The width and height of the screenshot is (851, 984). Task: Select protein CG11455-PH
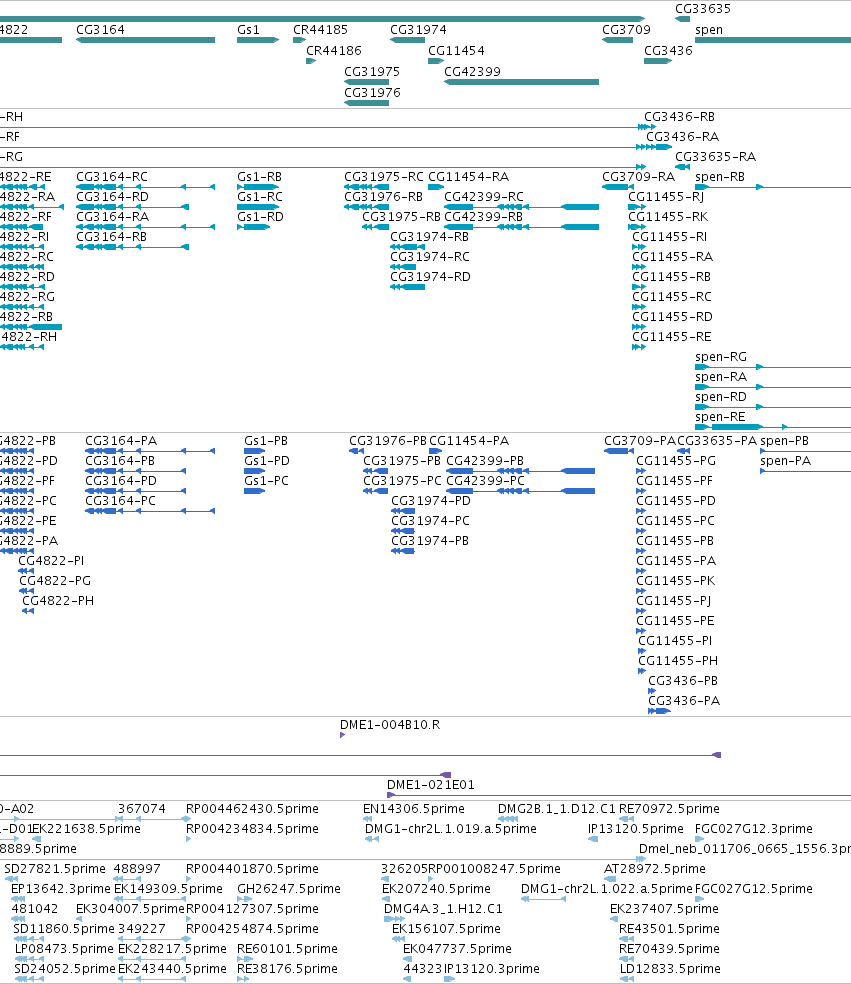[x=678, y=661]
